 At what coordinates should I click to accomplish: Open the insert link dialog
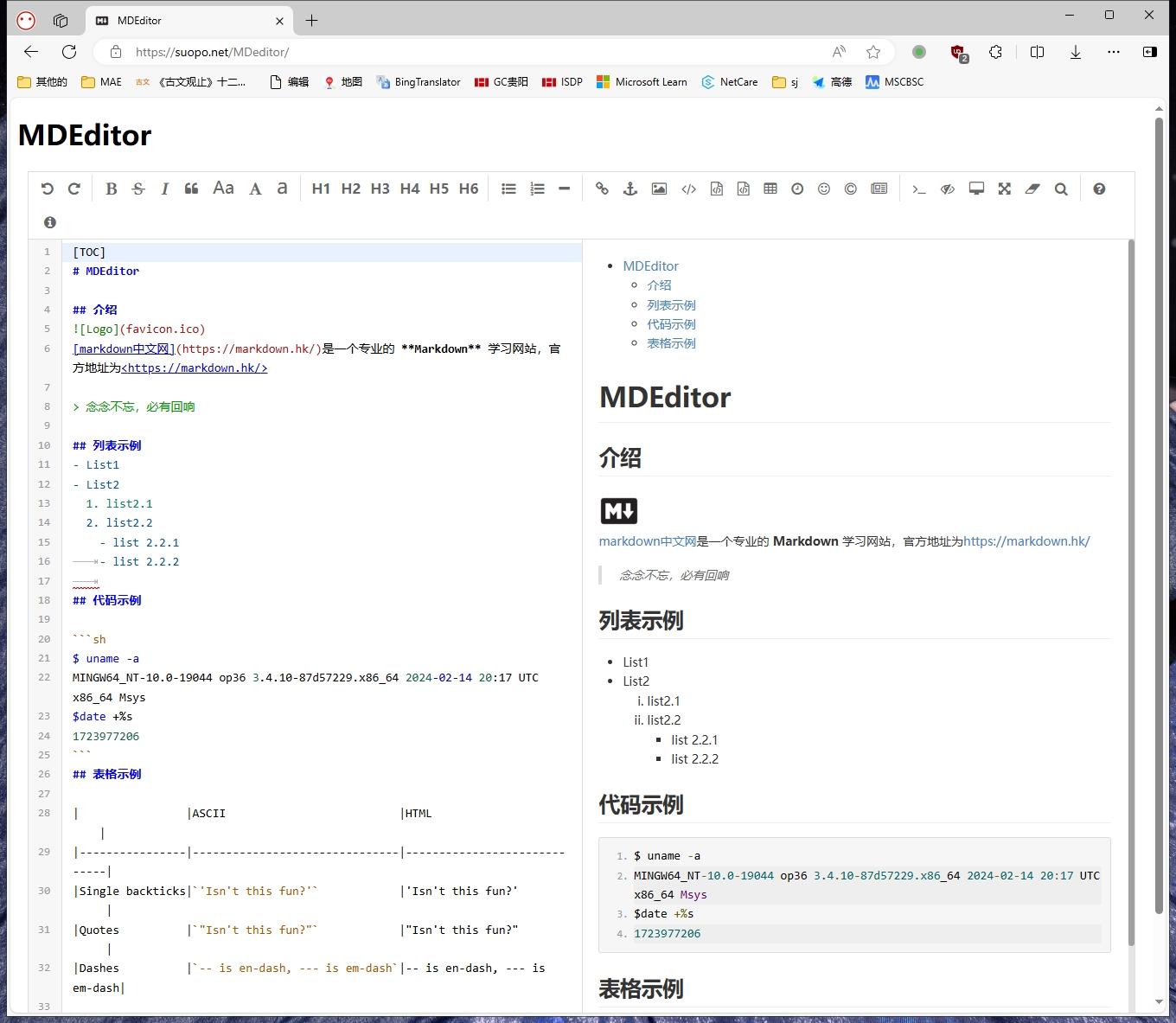click(x=602, y=189)
